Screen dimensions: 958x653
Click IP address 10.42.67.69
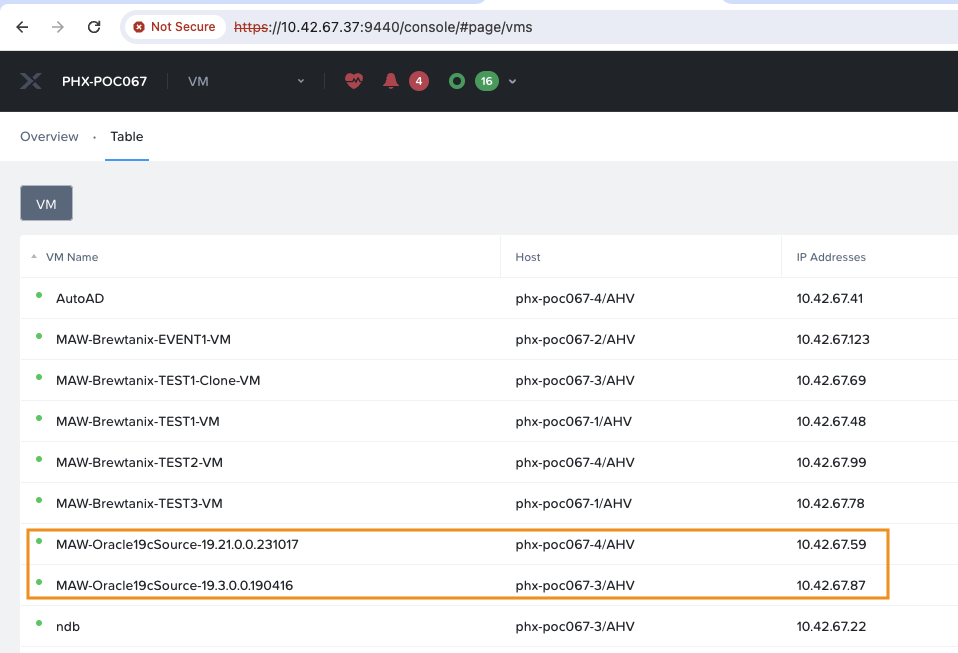click(x=831, y=381)
